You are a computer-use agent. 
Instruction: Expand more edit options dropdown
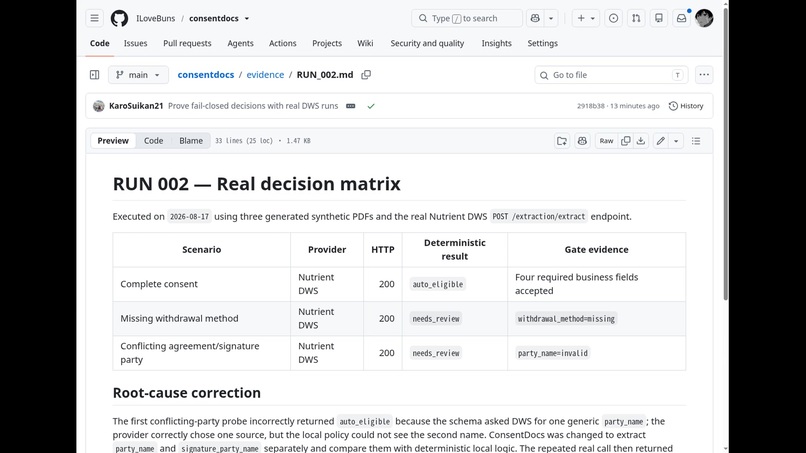676,141
